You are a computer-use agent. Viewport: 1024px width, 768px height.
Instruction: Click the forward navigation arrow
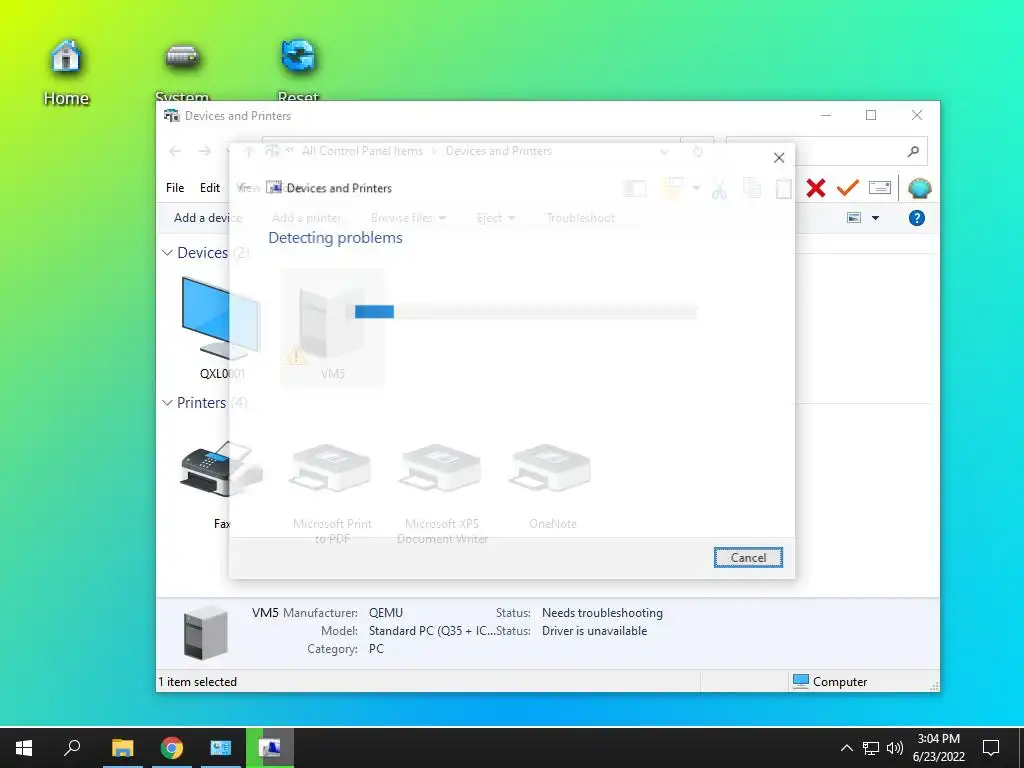click(x=204, y=152)
